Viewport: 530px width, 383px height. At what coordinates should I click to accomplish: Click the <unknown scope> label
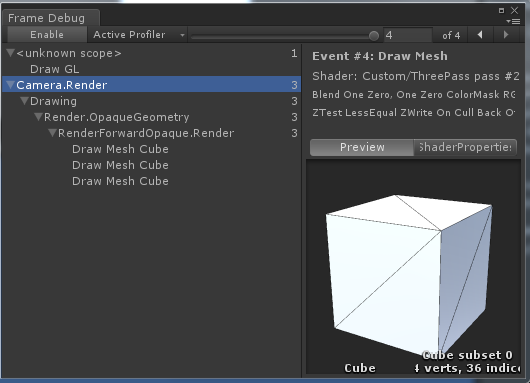click(x=69, y=53)
